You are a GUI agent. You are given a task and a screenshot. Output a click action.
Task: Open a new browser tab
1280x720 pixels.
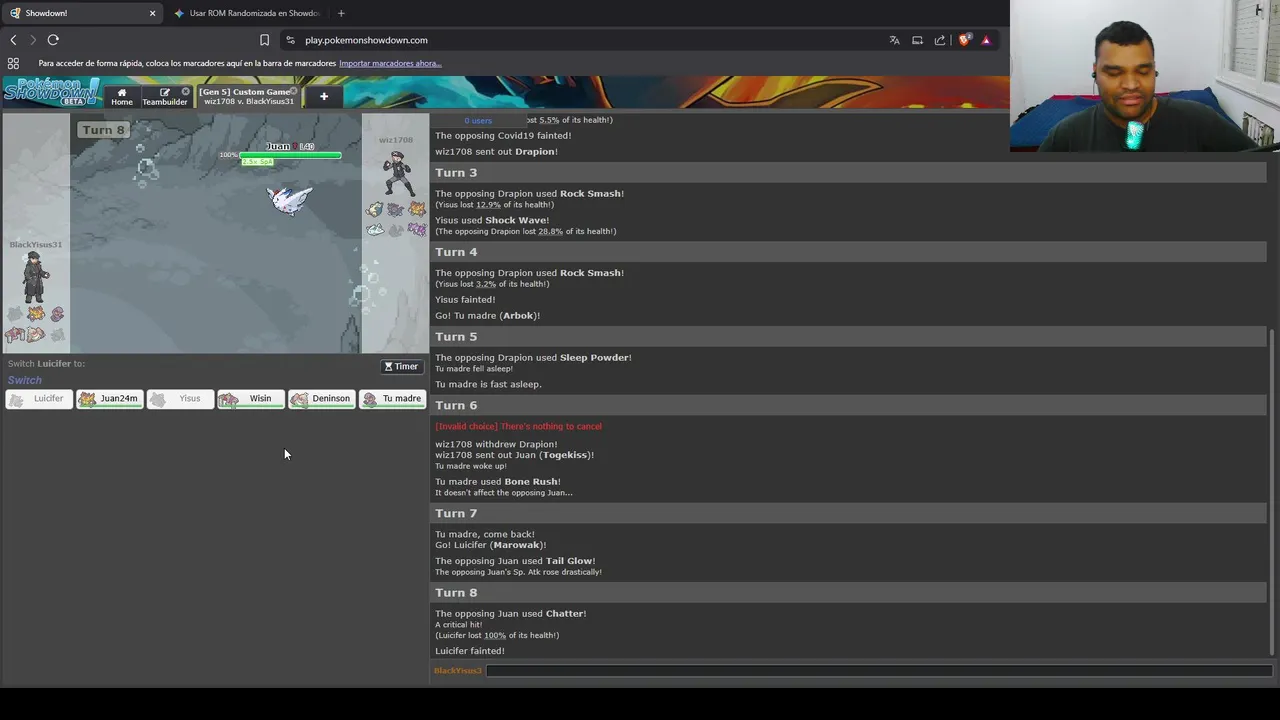[x=341, y=13]
